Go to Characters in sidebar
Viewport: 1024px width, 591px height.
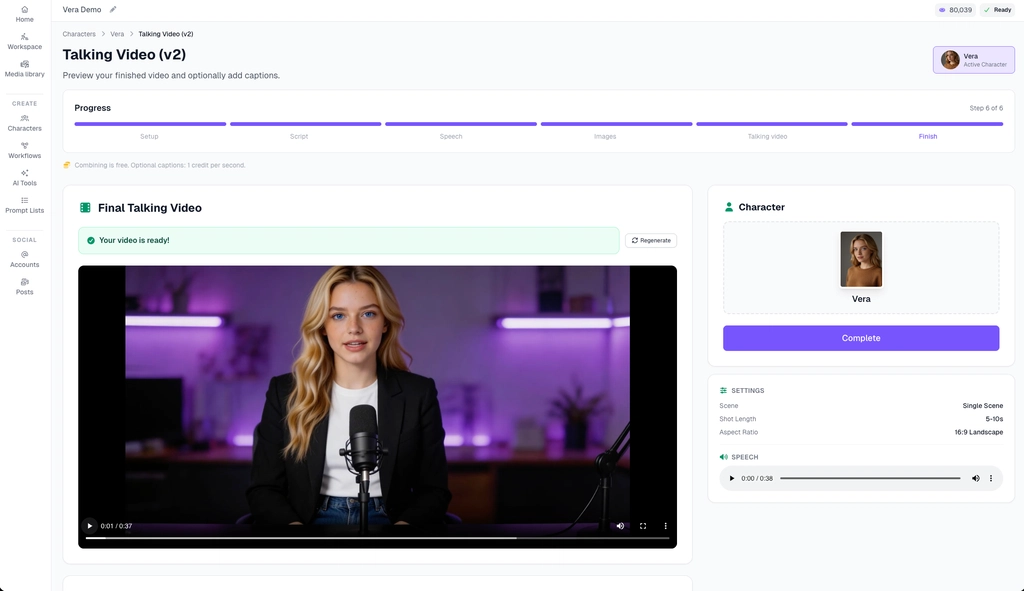tap(24, 123)
